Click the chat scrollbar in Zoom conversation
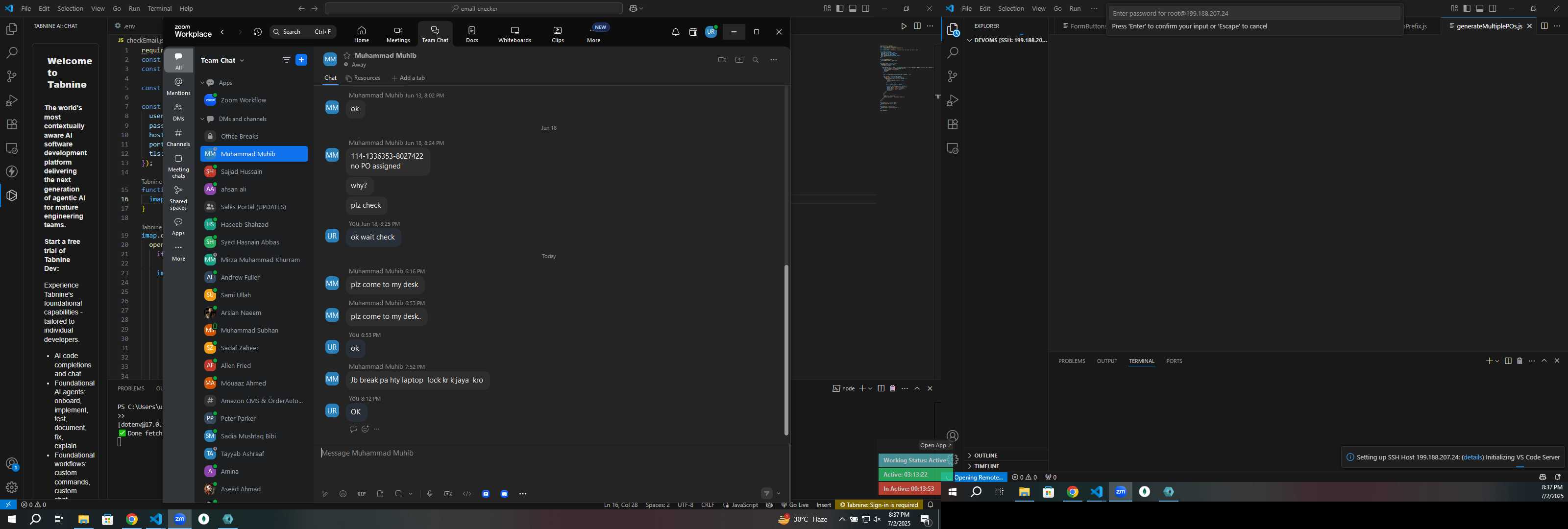 [x=786, y=350]
